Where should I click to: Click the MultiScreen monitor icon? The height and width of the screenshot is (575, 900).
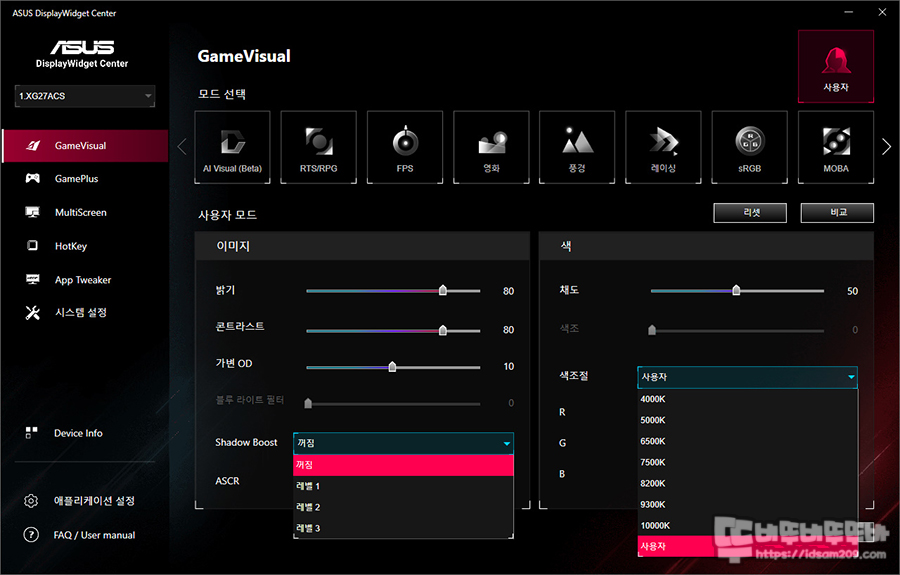coord(33,212)
